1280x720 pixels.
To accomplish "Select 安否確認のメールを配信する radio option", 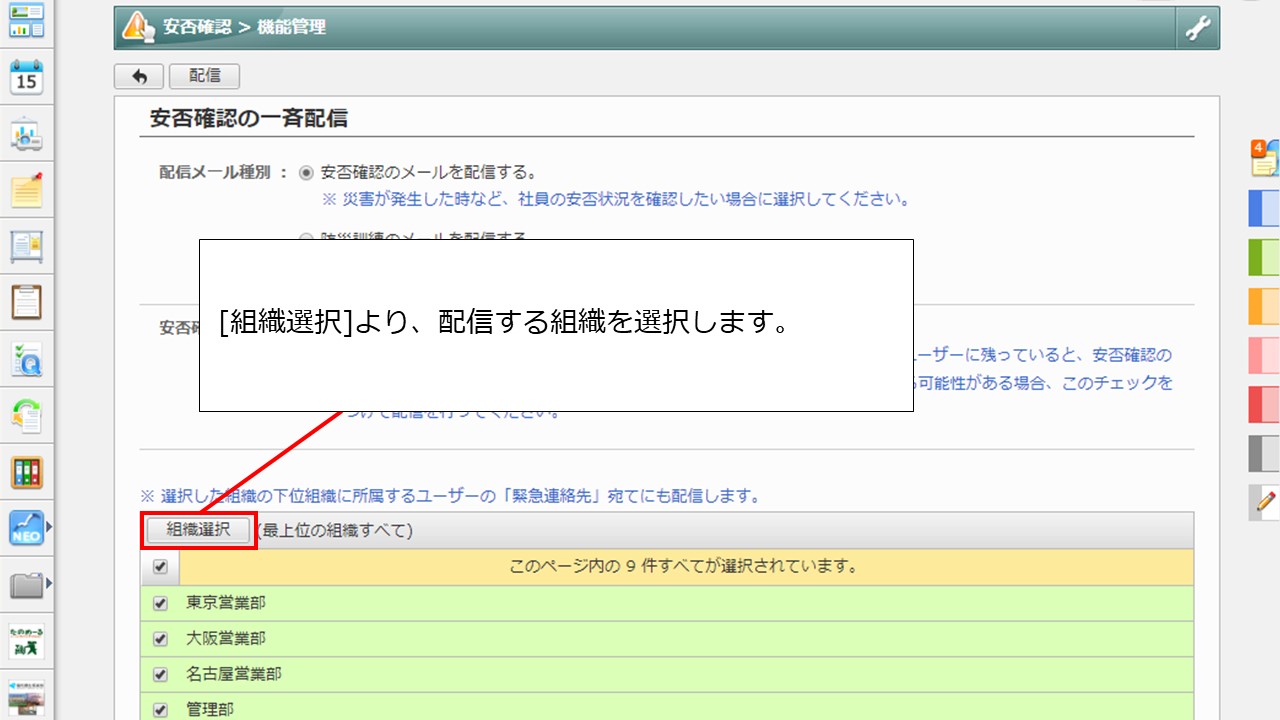I will tap(307, 172).
